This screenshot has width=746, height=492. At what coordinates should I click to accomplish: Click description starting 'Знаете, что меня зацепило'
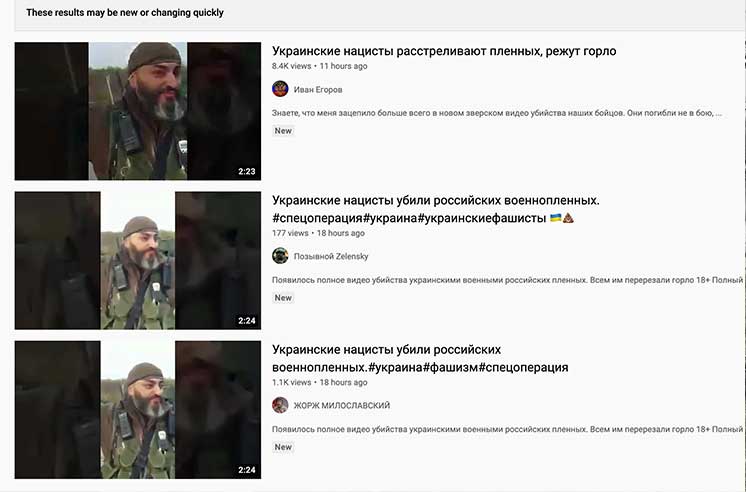tap(497, 113)
